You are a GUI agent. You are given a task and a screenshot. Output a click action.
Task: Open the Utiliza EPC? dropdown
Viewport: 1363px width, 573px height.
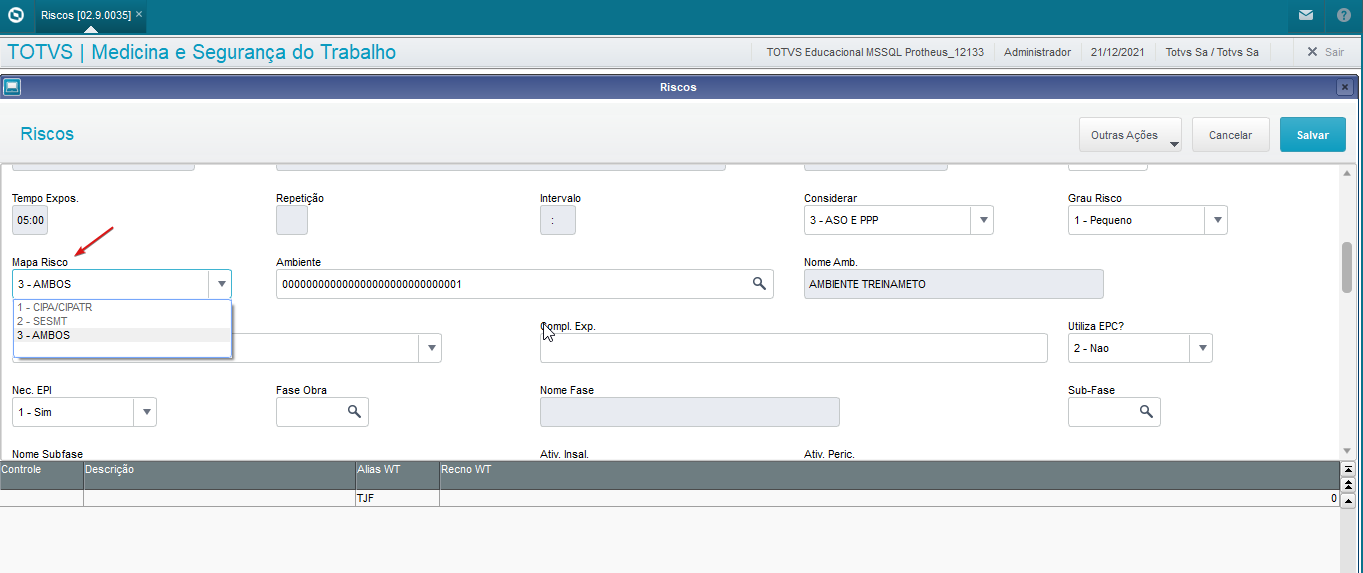click(1200, 348)
